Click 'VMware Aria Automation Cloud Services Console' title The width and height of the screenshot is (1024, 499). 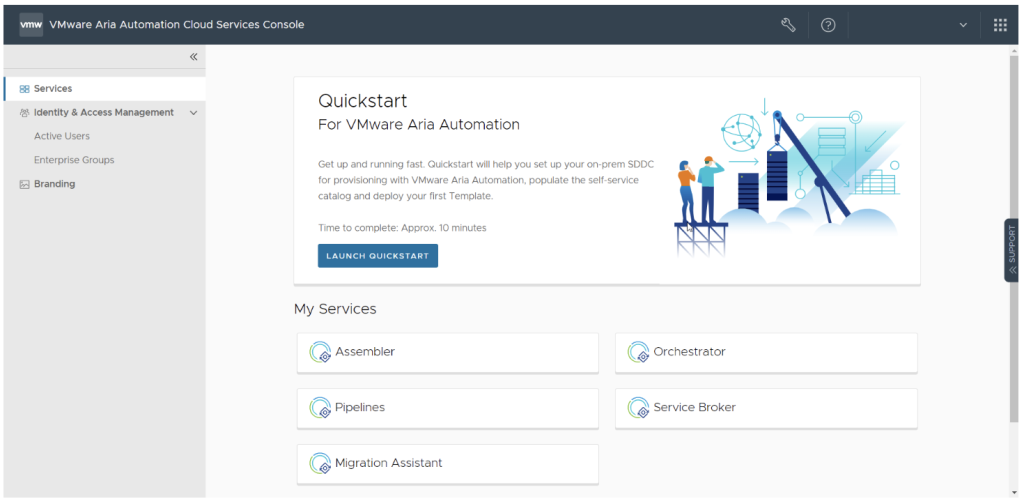[177, 25]
